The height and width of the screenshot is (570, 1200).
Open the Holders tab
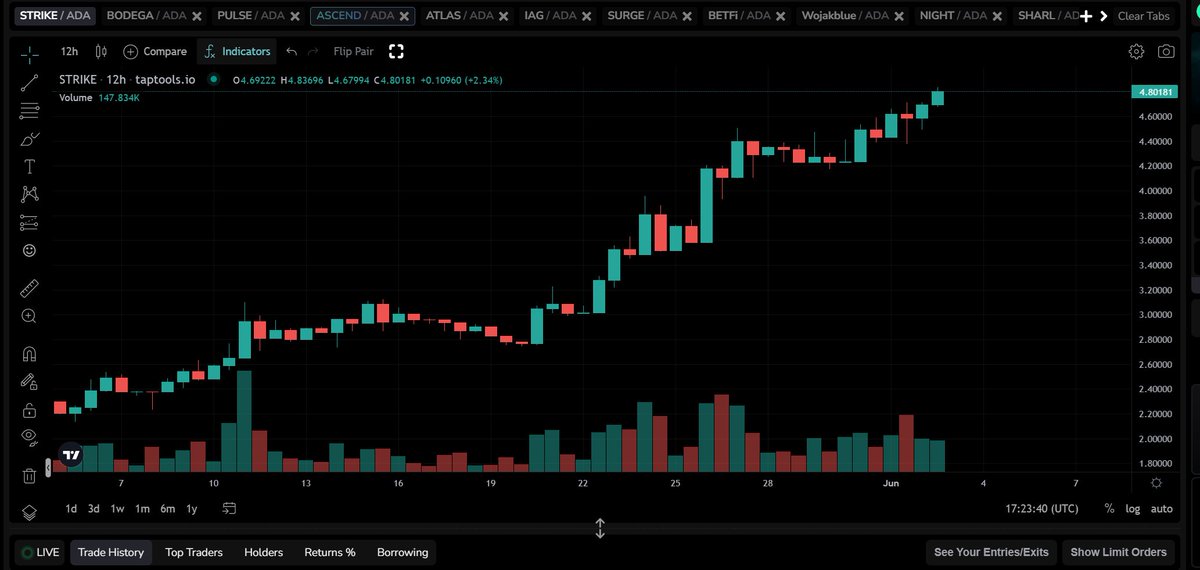264,552
